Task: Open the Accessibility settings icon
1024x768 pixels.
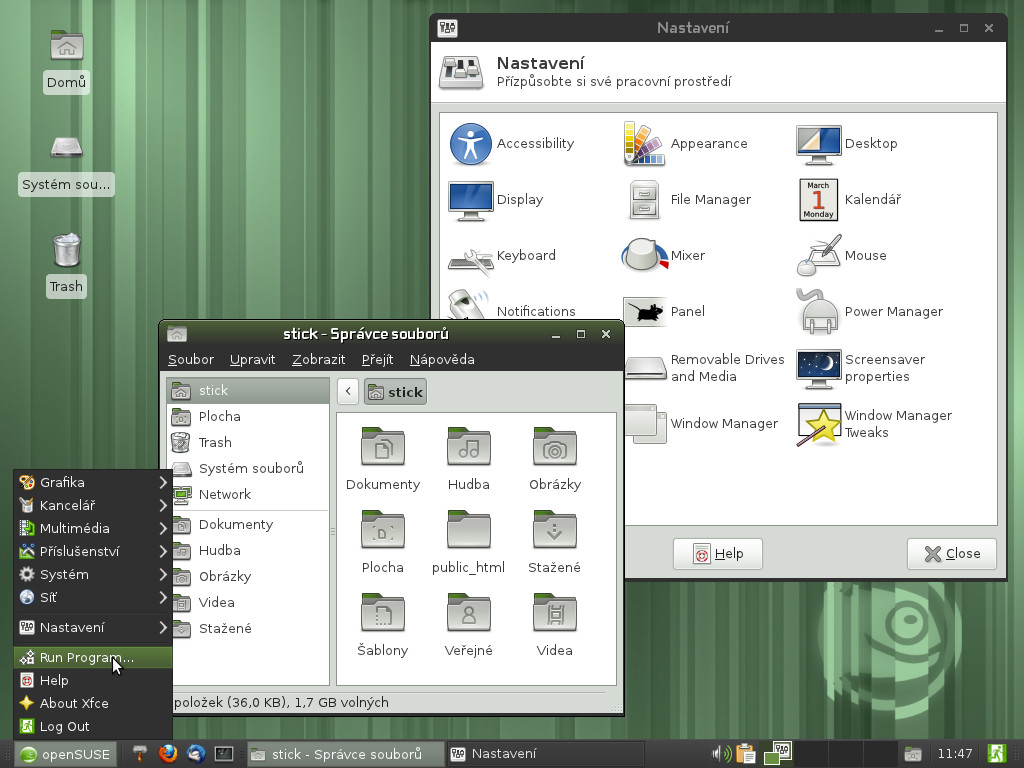Action: pyautogui.click(x=470, y=144)
